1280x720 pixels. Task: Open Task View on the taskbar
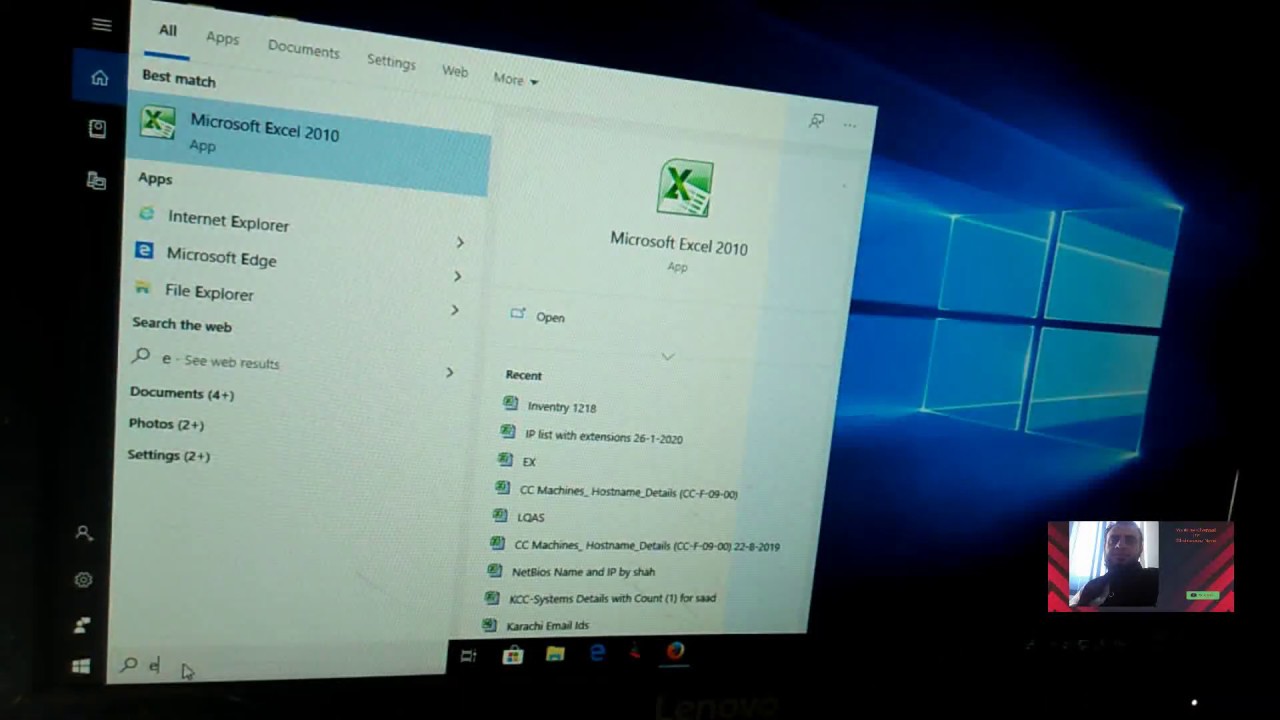coord(468,656)
